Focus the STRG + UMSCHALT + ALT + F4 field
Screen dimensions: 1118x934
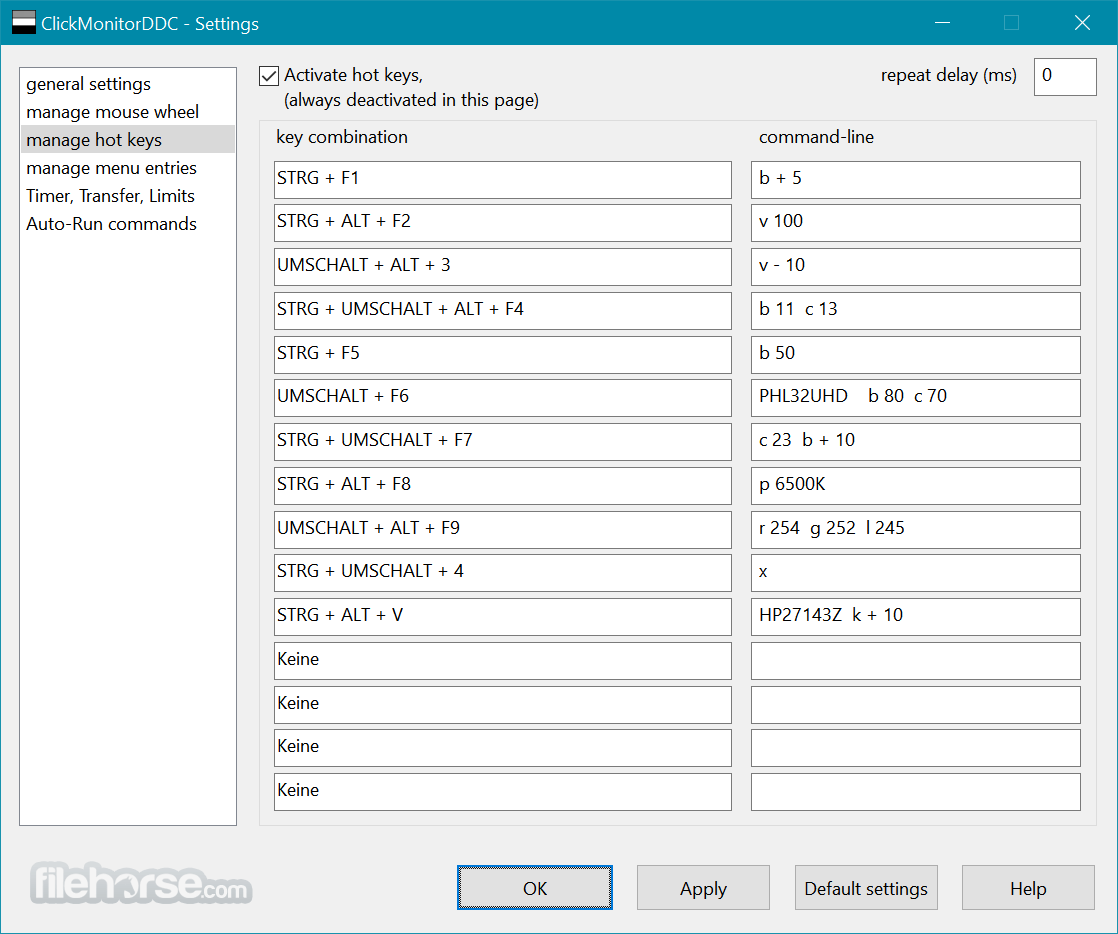(503, 311)
